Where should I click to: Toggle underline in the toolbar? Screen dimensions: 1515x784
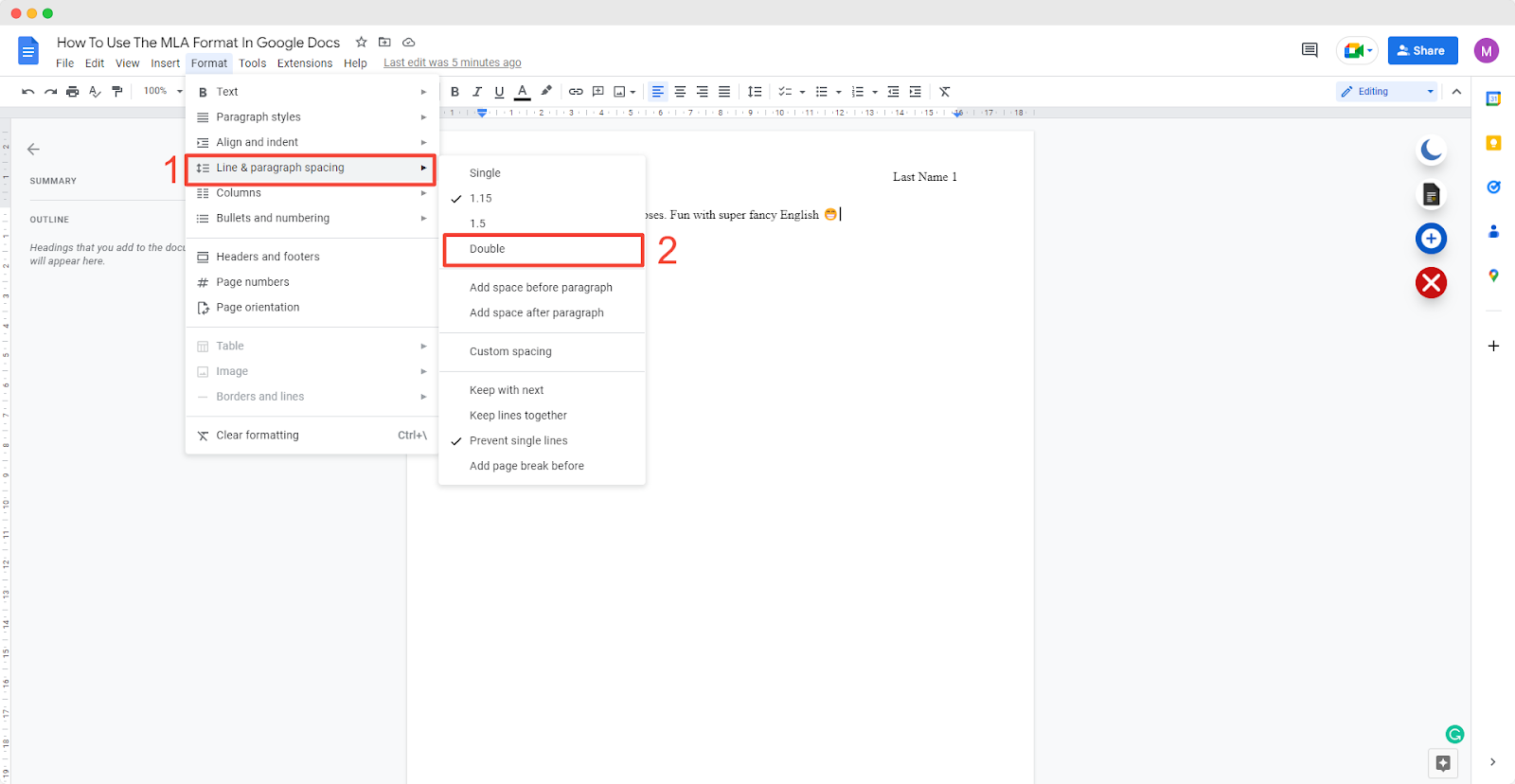tap(499, 92)
